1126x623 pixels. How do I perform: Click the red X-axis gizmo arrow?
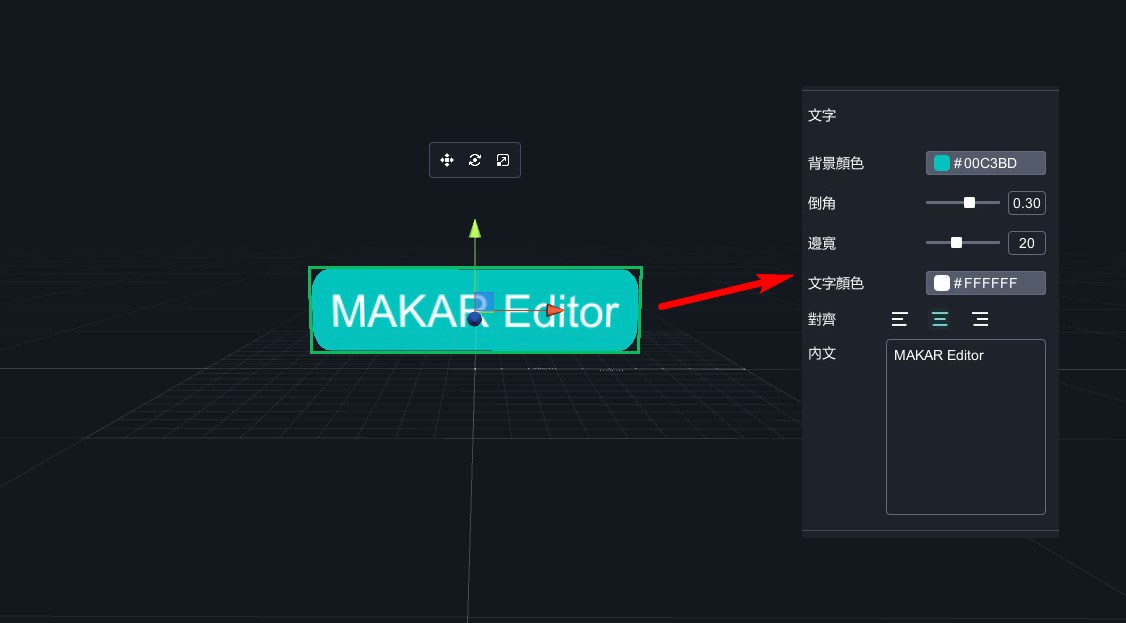pos(555,310)
